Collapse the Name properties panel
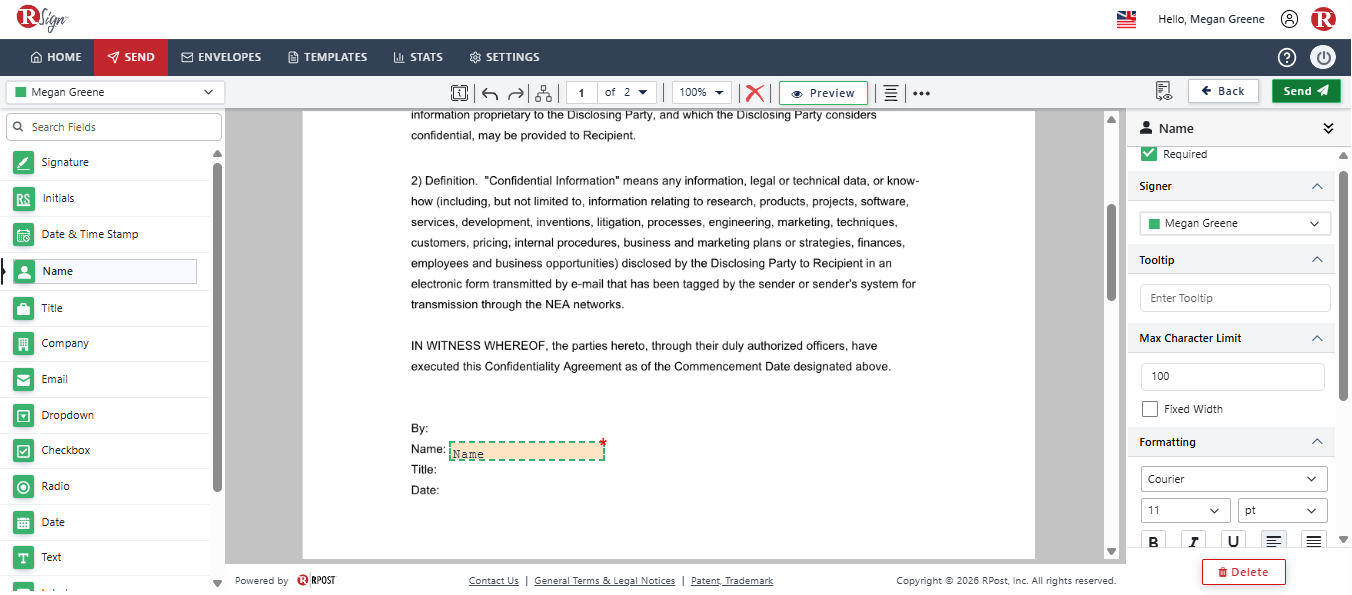Viewport: 1352px width, 595px height. coord(1328,128)
